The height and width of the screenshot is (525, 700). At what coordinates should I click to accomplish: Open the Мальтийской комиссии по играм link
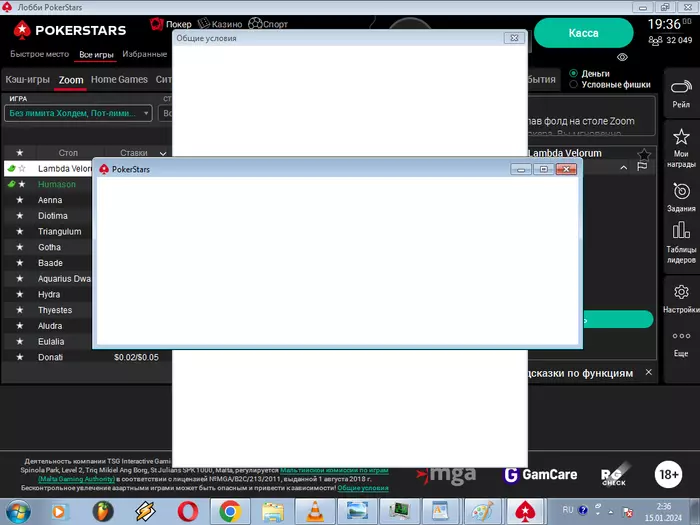tap(334, 470)
